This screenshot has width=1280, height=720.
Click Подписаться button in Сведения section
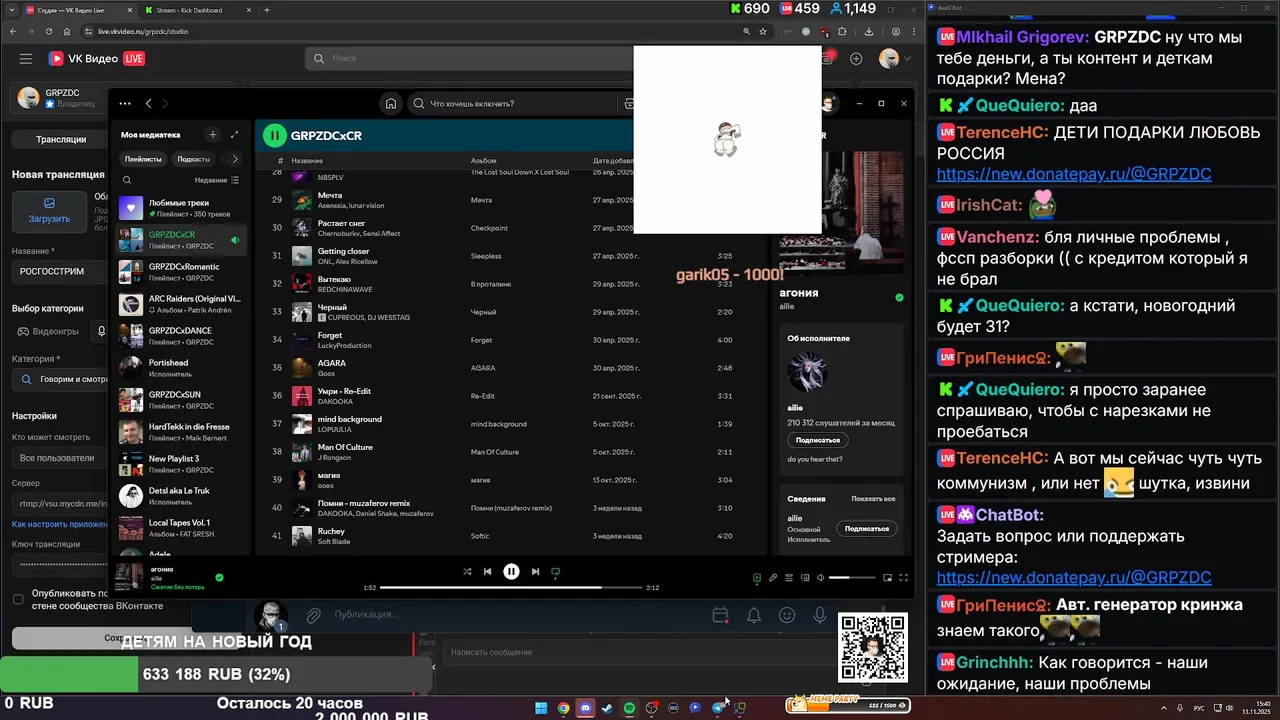[x=866, y=528]
